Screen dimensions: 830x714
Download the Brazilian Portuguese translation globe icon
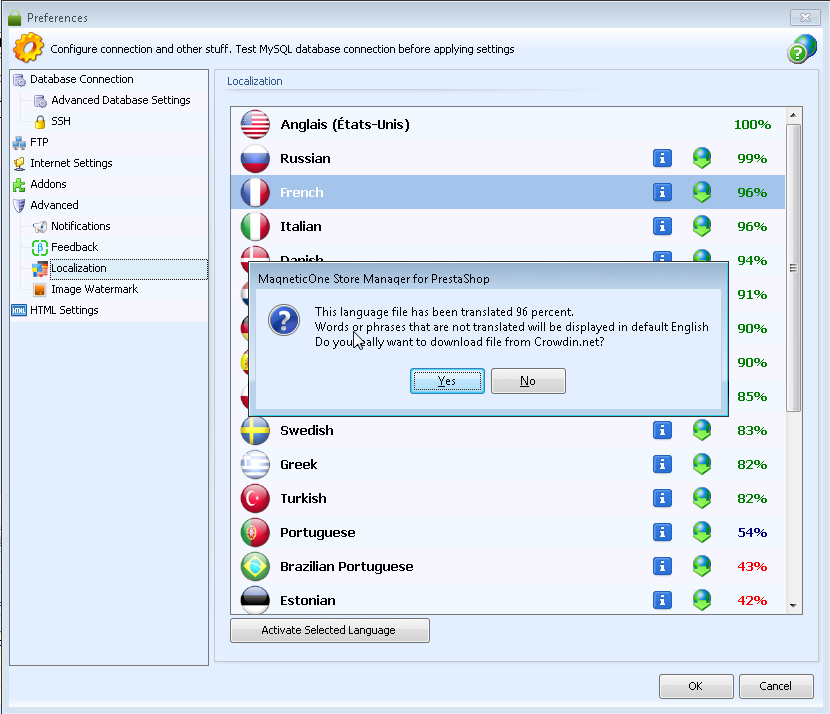702,566
